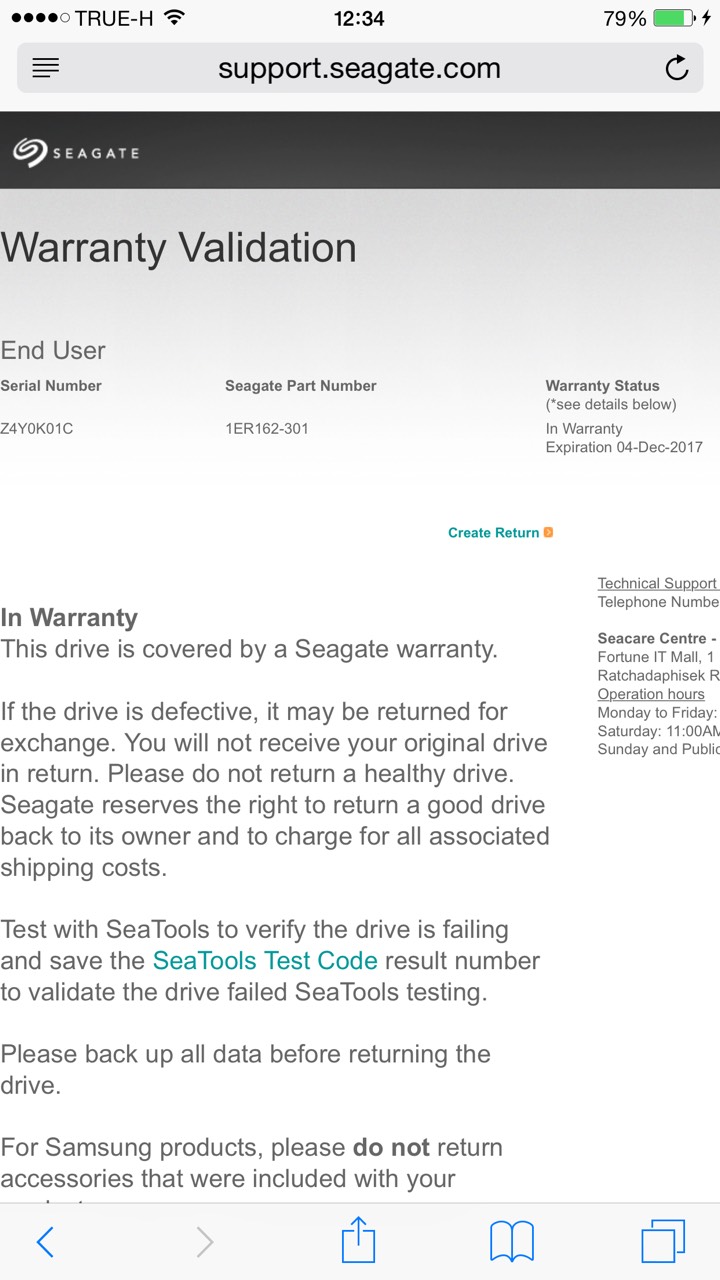Tap the battery indicator in the status bar

[x=675, y=18]
